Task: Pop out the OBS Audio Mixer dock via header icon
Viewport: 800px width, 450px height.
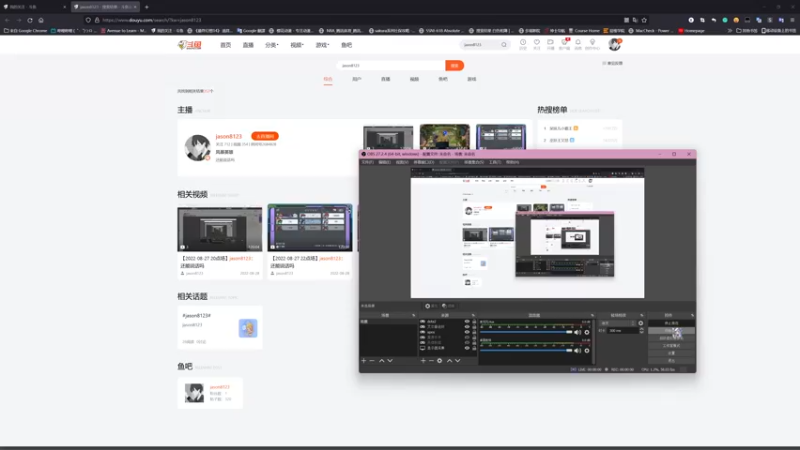Action: coord(592,315)
